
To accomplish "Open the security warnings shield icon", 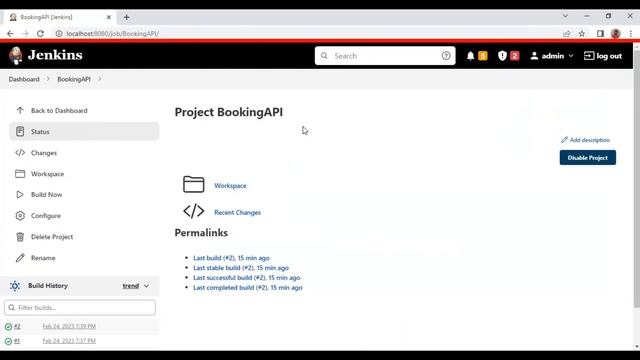I will [x=502, y=56].
